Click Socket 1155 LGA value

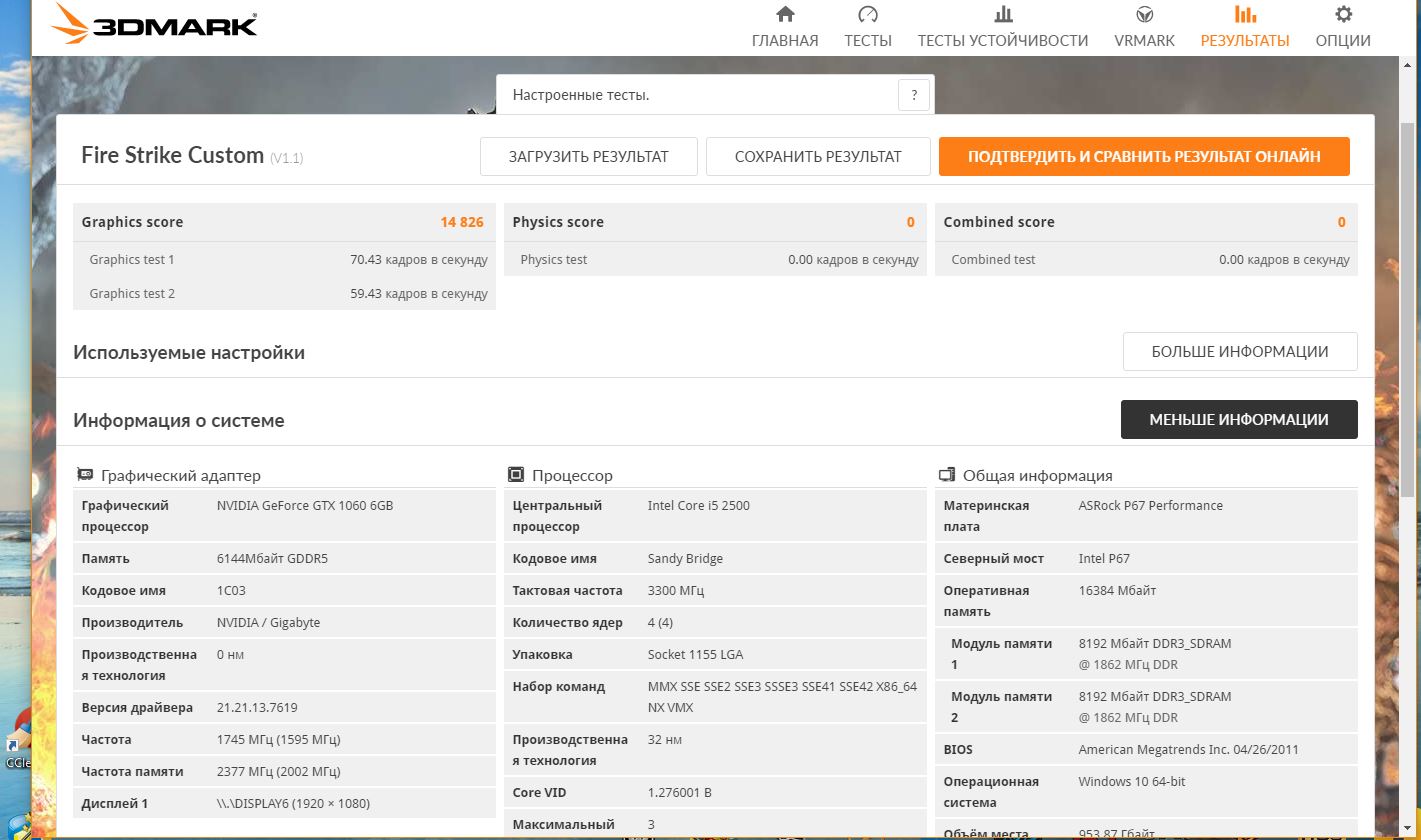[695, 654]
